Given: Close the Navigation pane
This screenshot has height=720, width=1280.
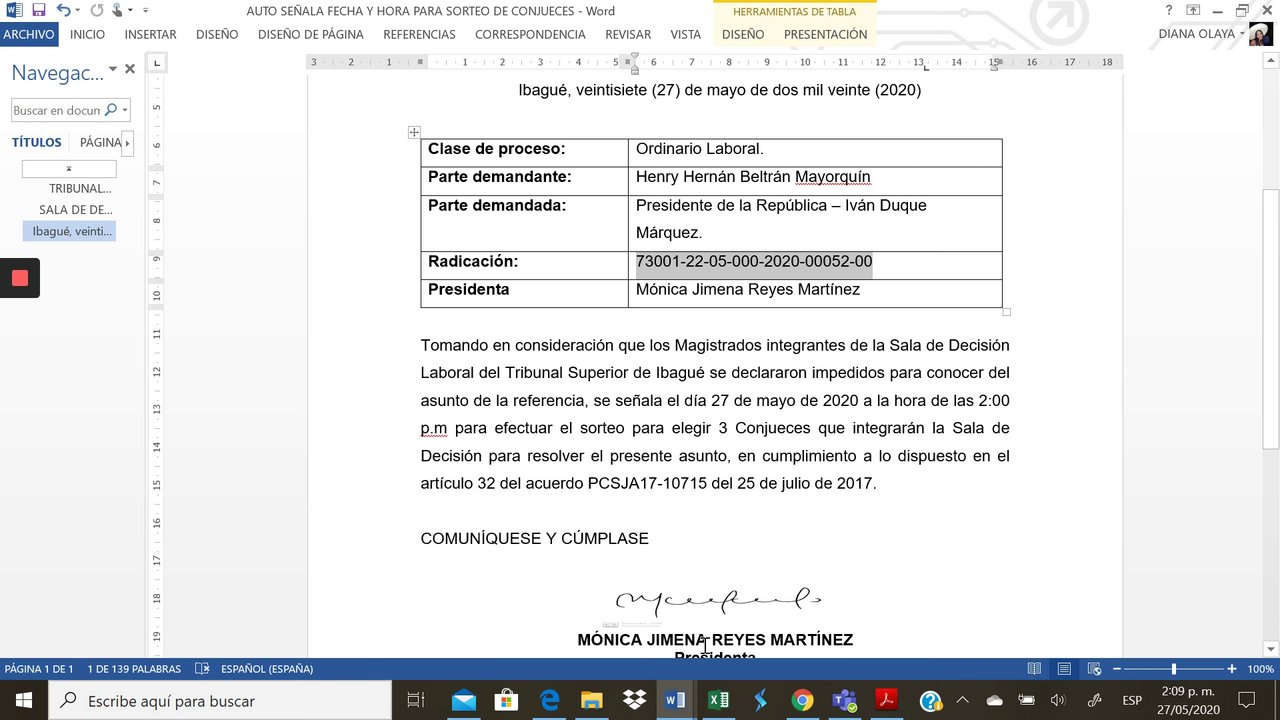Looking at the screenshot, I should click(x=130, y=69).
